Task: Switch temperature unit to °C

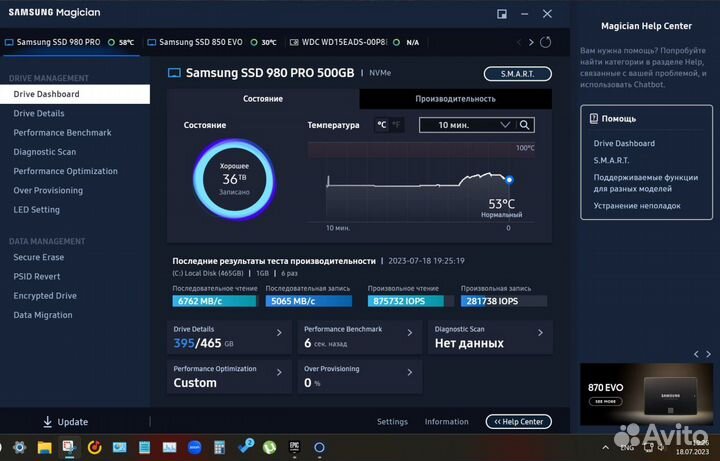Action: coord(382,125)
